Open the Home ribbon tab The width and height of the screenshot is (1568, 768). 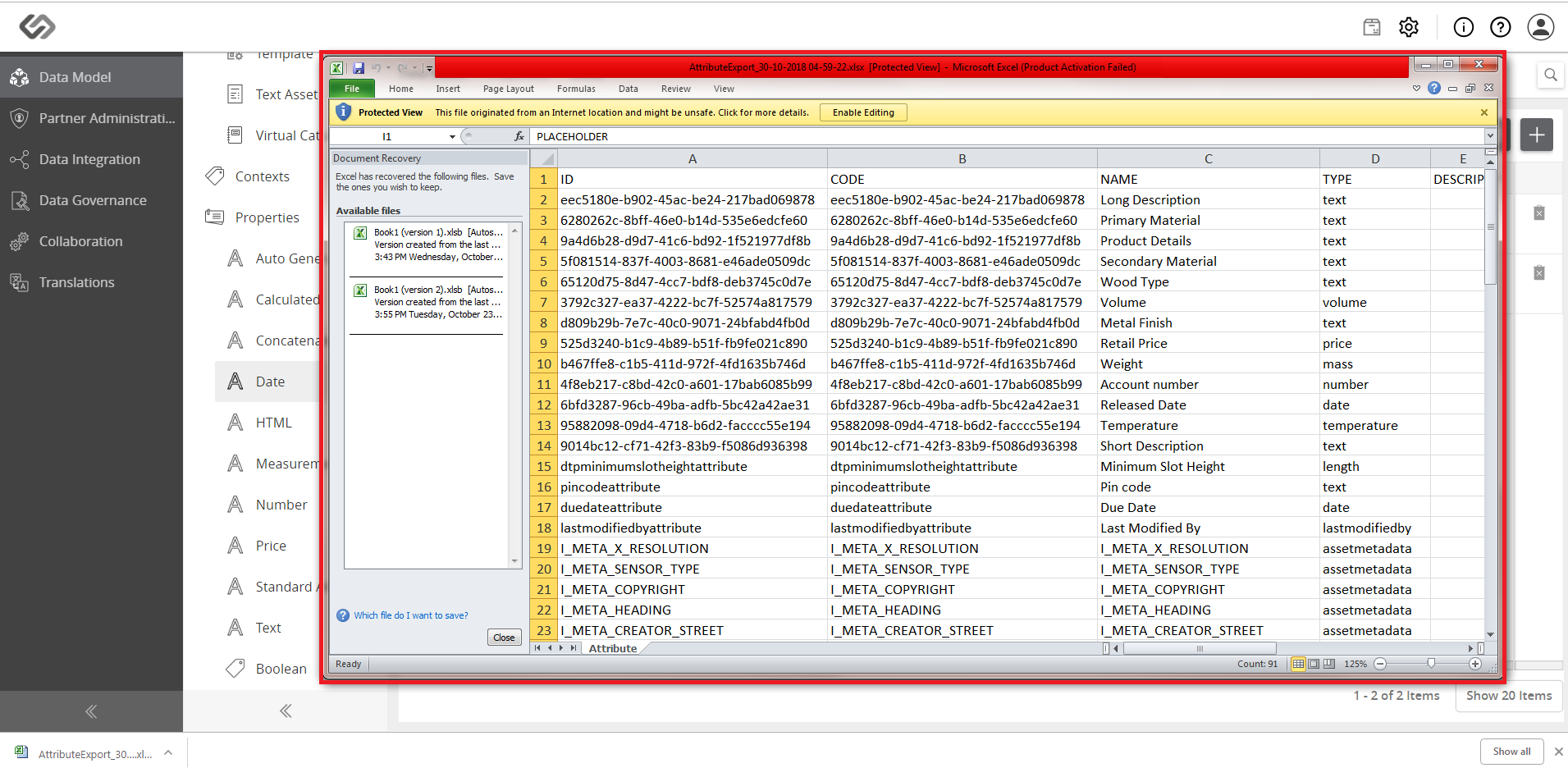[x=401, y=89]
